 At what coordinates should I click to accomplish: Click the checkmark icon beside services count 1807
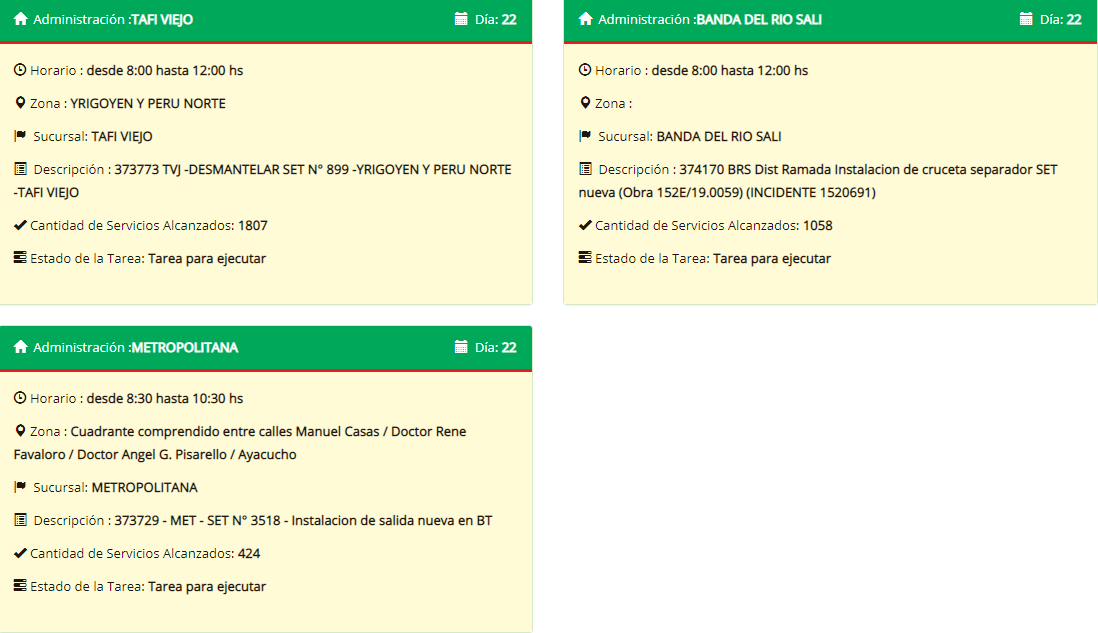click(x=20, y=225)
